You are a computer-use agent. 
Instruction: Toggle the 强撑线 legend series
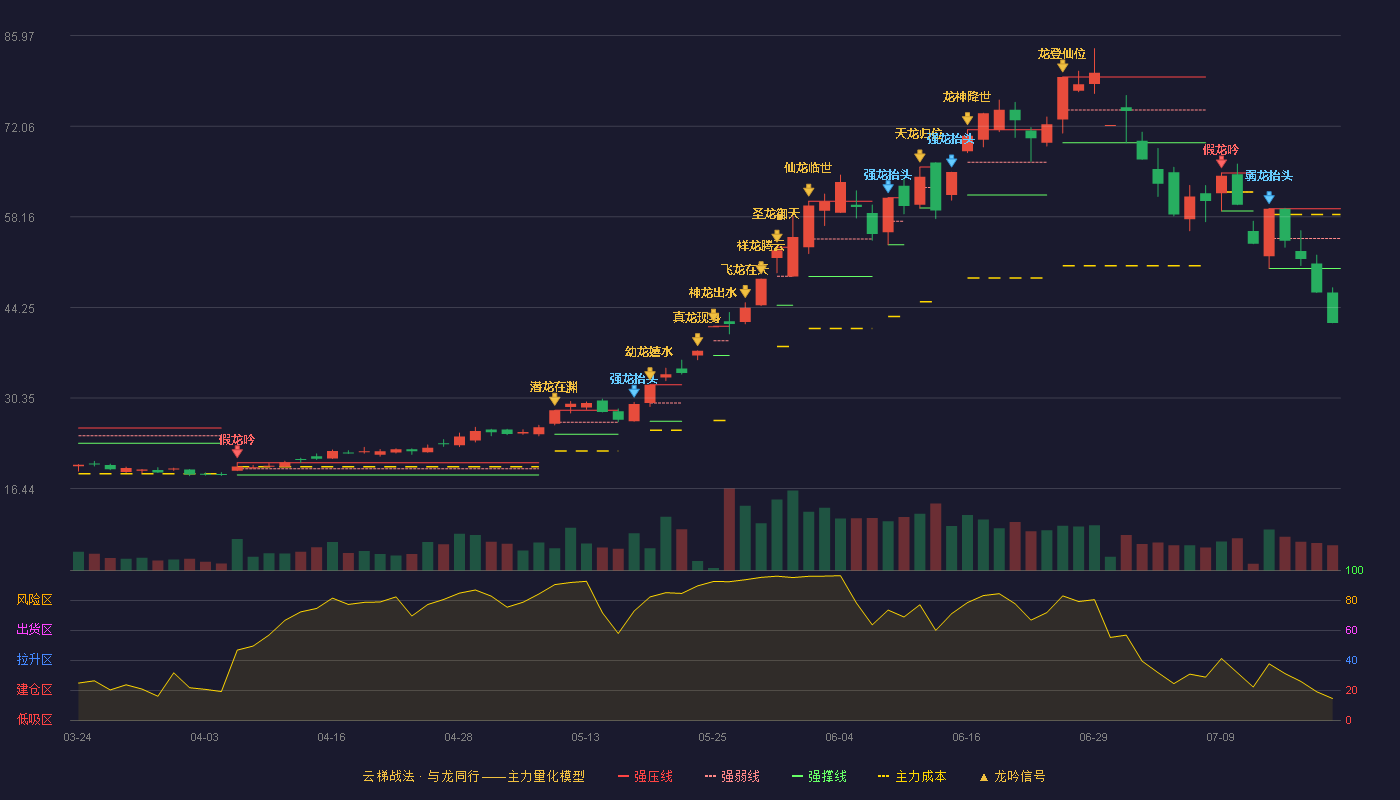pyautogui.click(x=819, y=776)
